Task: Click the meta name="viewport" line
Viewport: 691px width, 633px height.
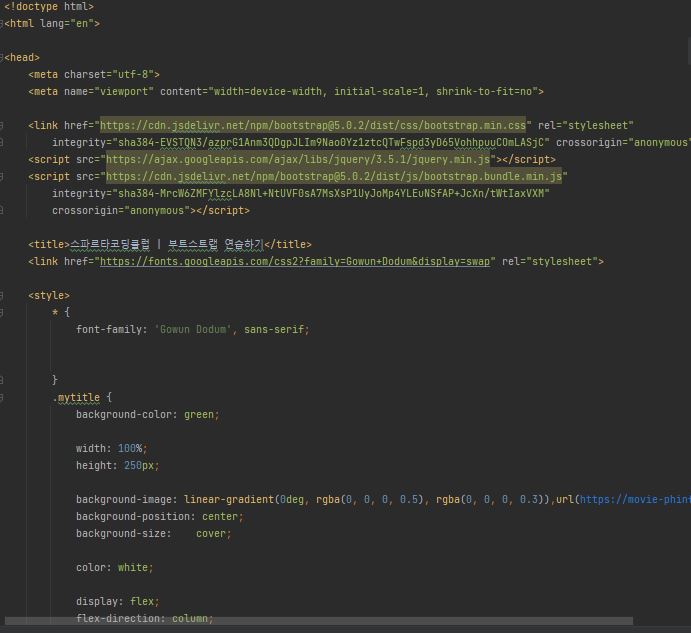Action: pos(286,92)
